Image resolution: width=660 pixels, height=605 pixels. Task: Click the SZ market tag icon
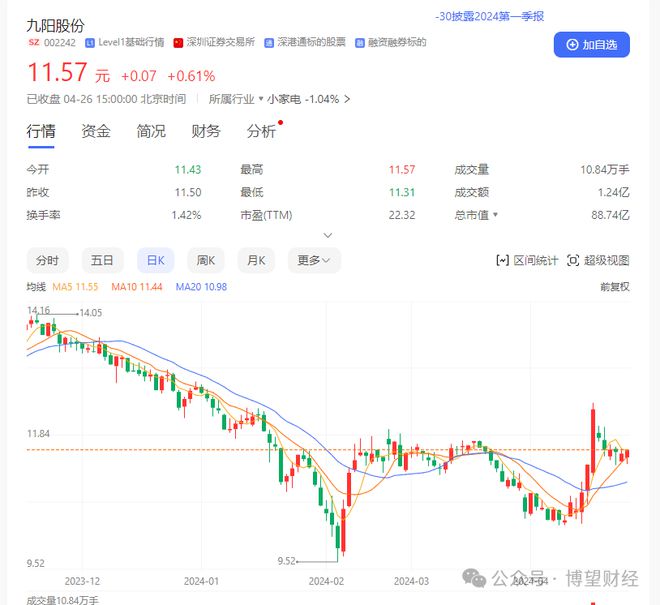(34, 43)
